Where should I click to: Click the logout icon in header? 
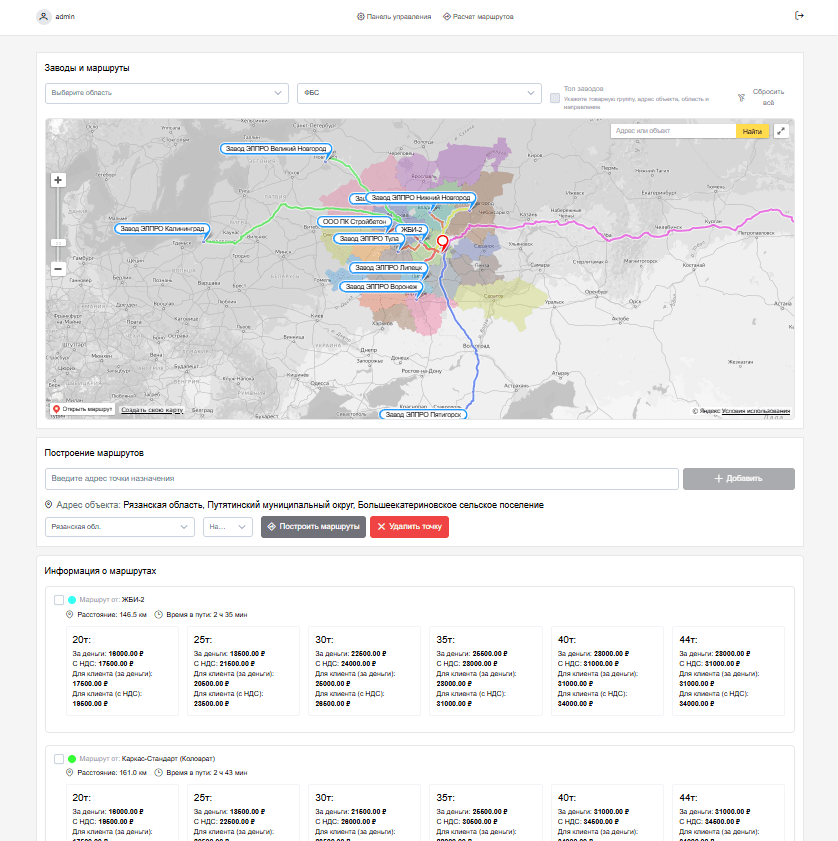click(x=799, y=16)
